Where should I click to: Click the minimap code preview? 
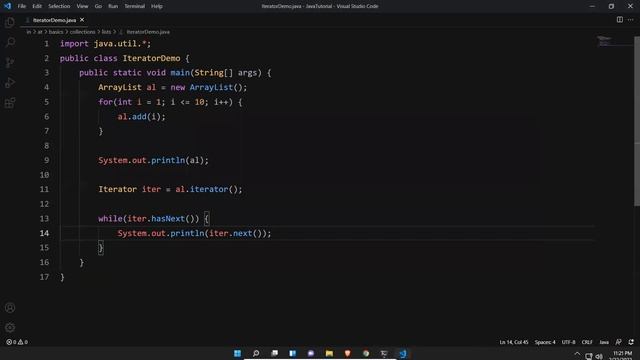pos(604,41)
